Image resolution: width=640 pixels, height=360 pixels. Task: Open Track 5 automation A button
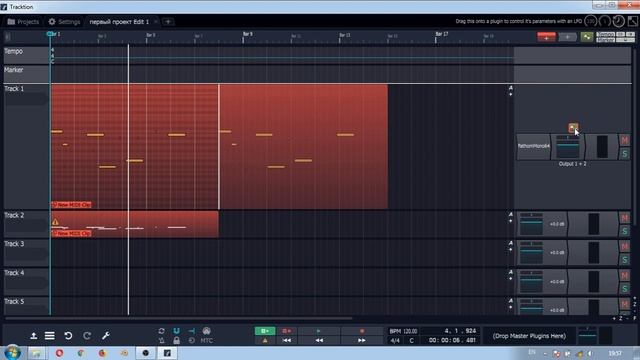510,301
